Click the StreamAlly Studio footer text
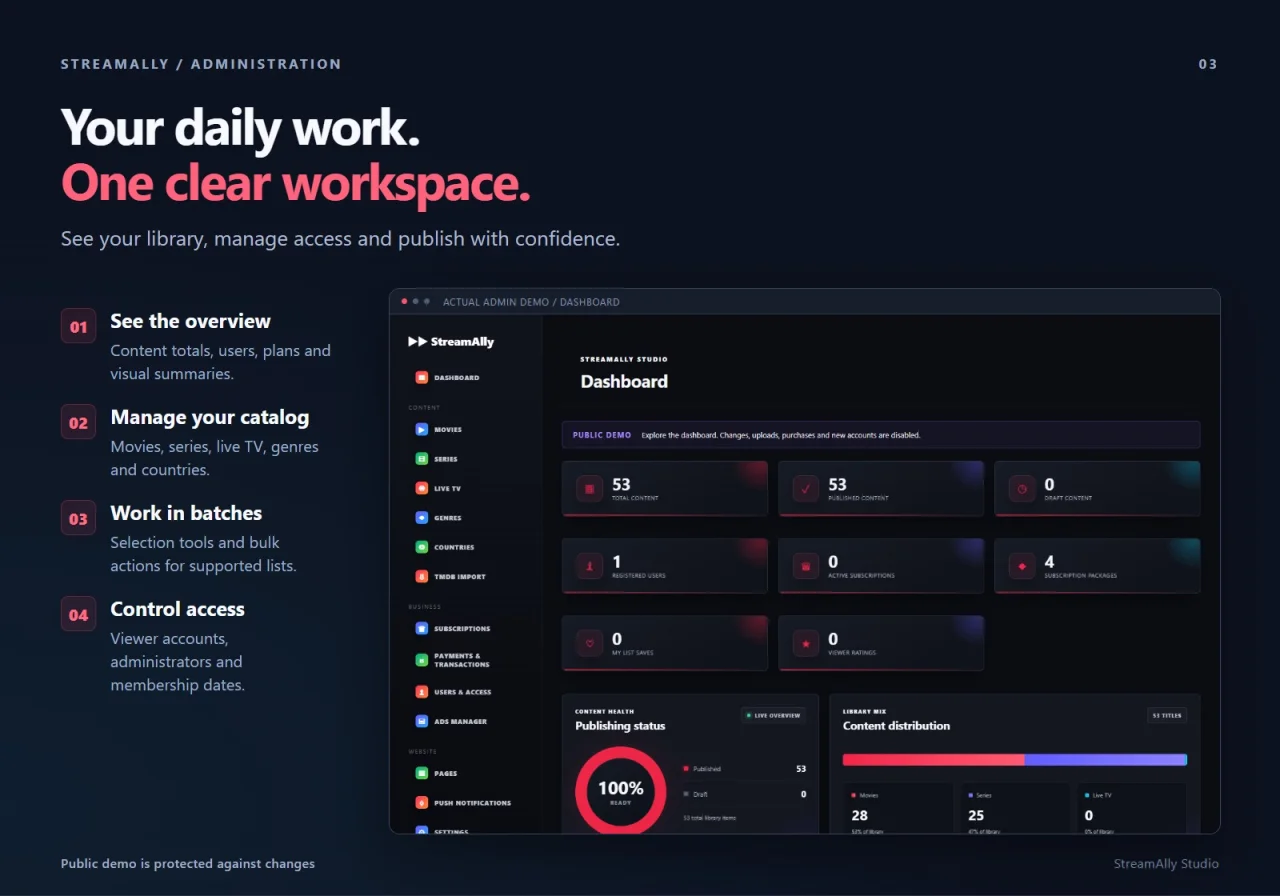 pos(1166,864)
